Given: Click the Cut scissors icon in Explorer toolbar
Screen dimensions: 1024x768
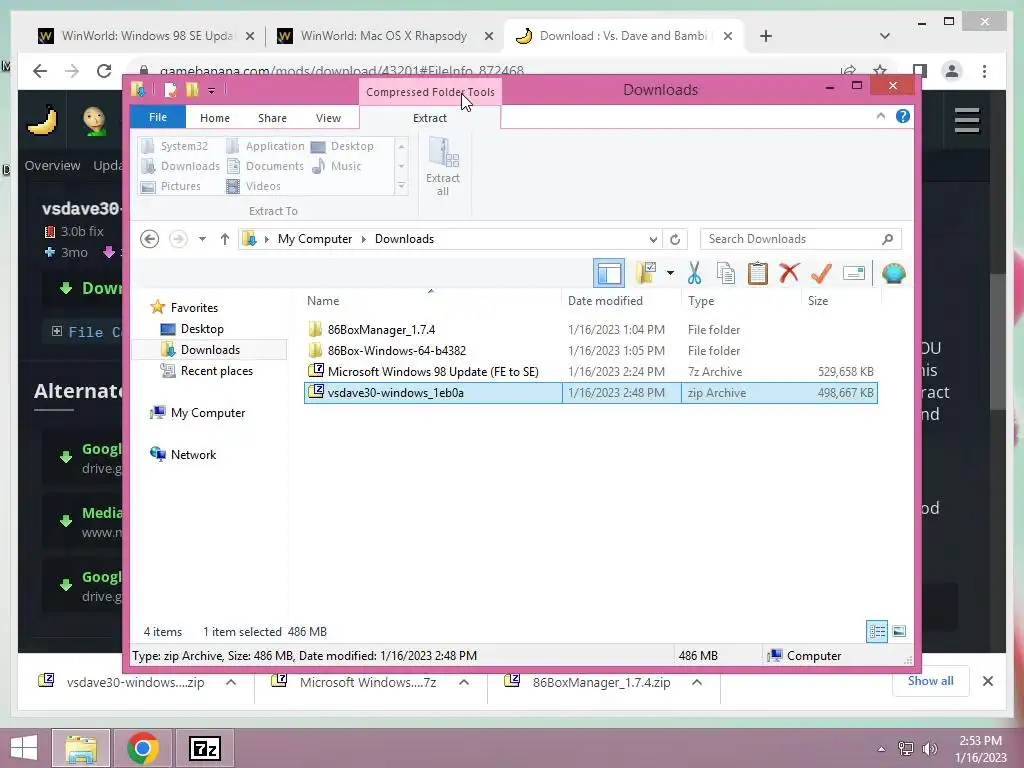Looking at the screenshot, I should click(694, 273).
